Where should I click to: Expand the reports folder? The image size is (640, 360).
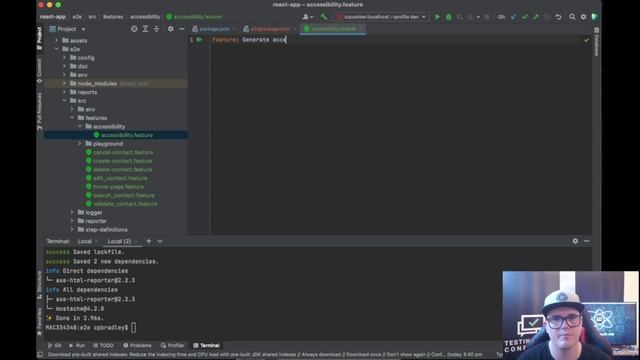64,92
